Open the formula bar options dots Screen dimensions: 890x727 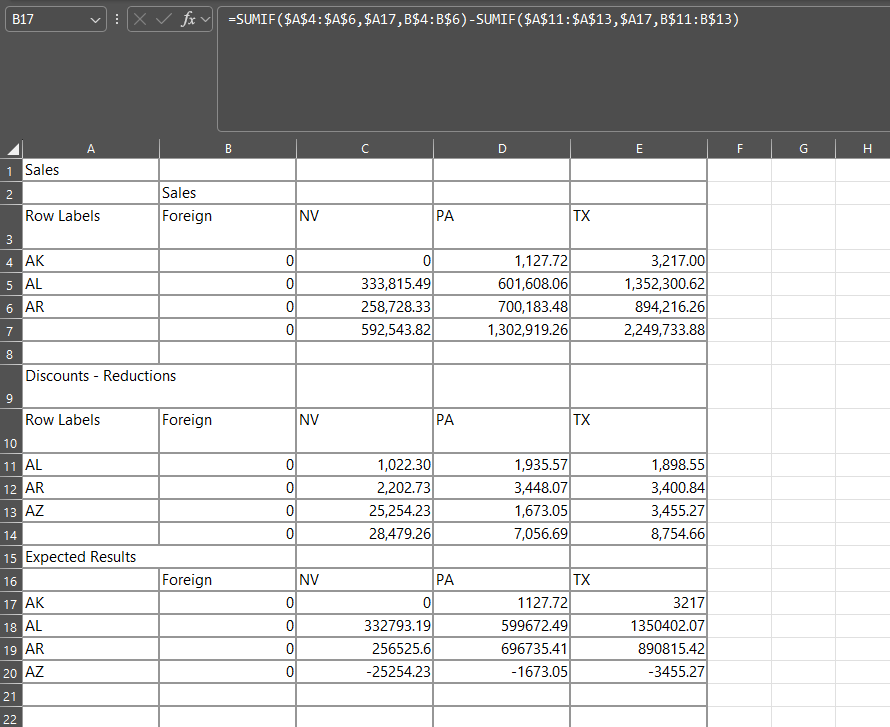pyautogui.click(x=117, y=19)
